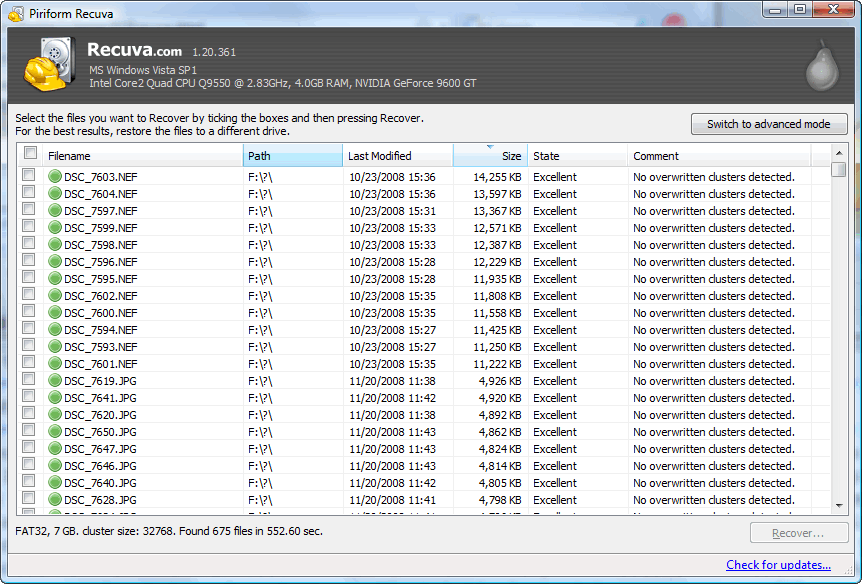Click the green circle beside DSC_7640.JPG

[54, 483]
